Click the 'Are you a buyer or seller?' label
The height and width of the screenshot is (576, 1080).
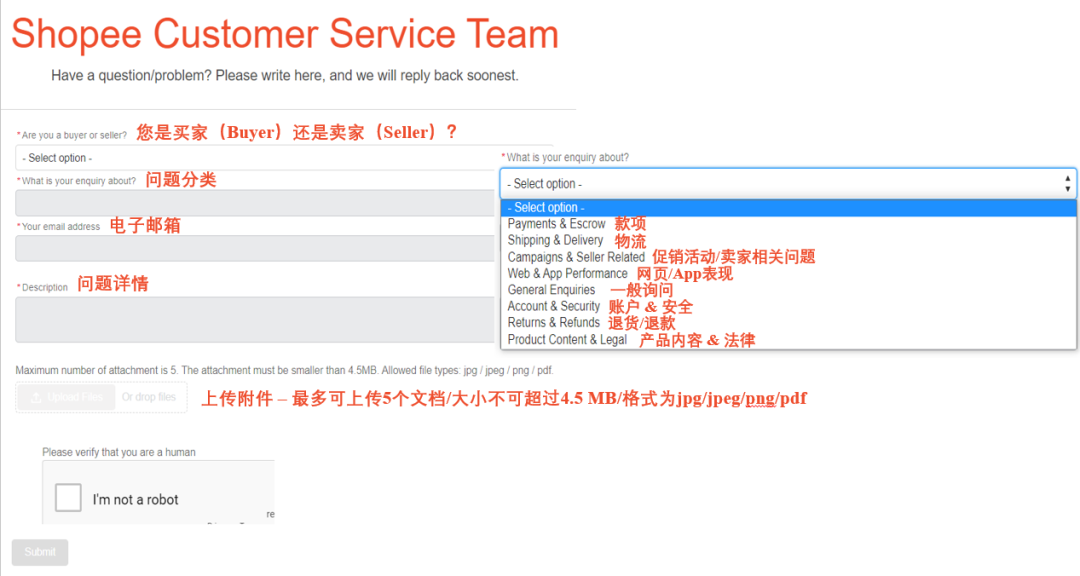[x=74, y=135]
